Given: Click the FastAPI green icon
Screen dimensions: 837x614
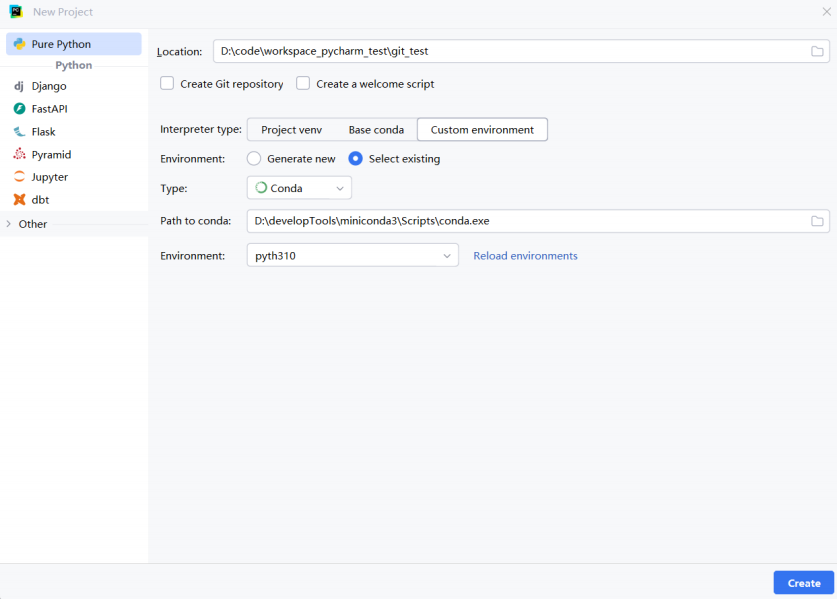Looking at the screenshot, I should click(19, 109).
